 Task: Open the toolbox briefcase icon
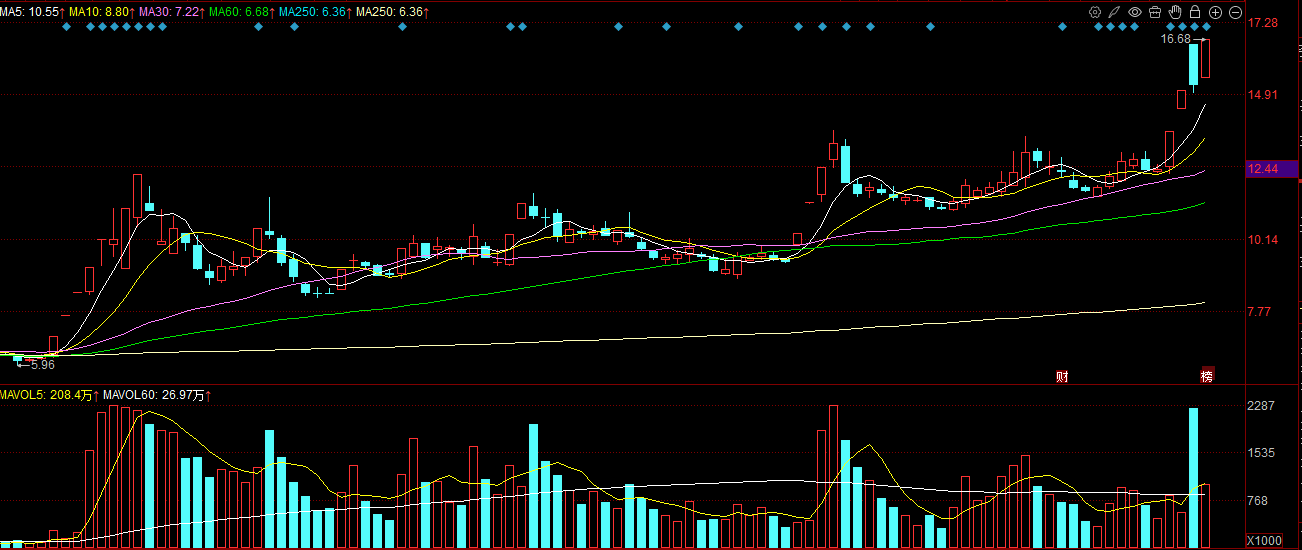[x=1155, y=12]
